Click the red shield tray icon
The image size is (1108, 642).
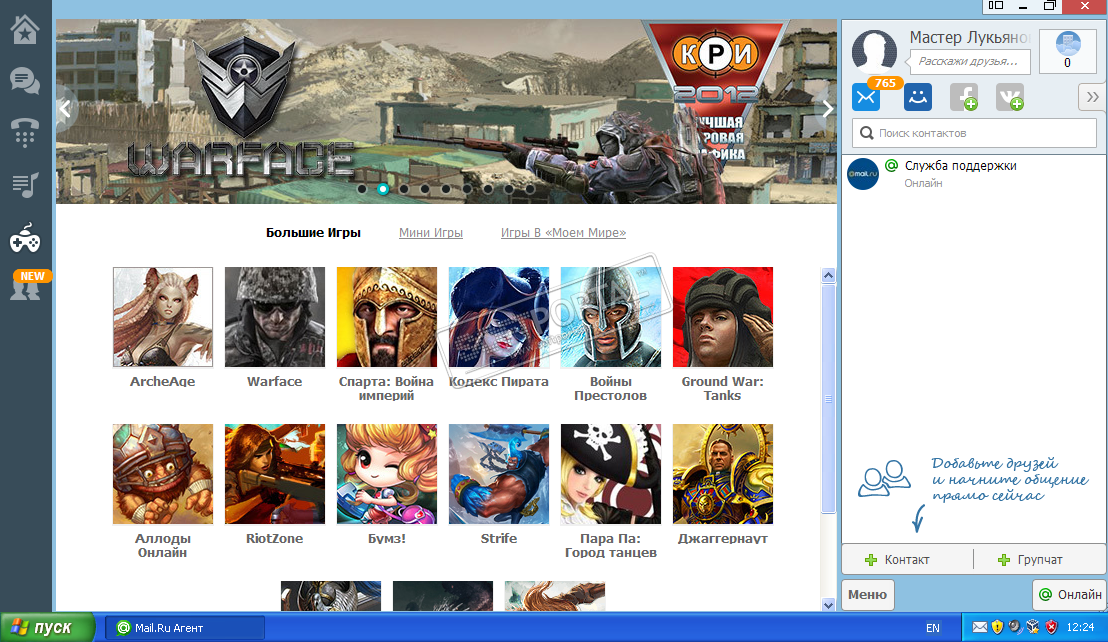[1051, 626]
